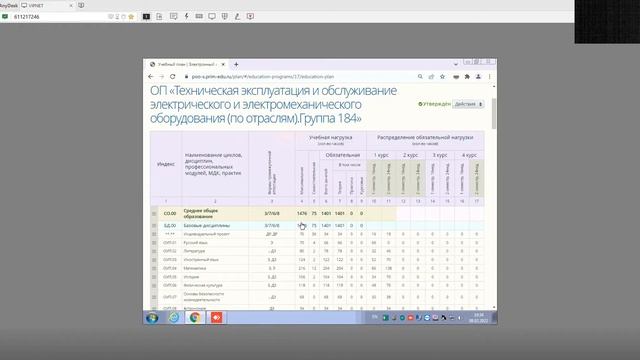The height and width of the screenshot is (360, 640).
Task: Click the СО.00 row handle
Action: coord(154,213)
